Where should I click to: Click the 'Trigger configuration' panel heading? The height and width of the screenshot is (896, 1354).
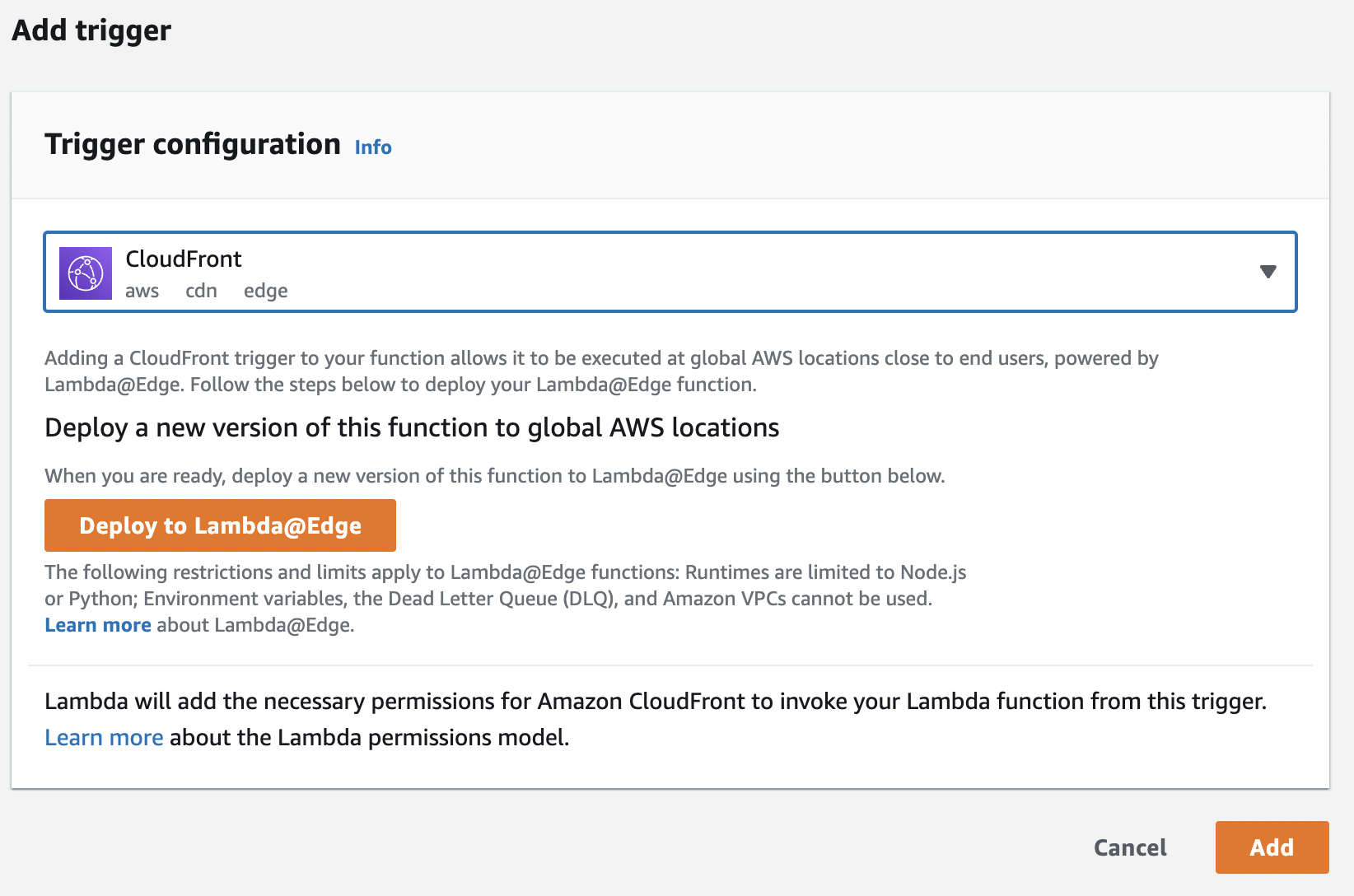(192, 144)
